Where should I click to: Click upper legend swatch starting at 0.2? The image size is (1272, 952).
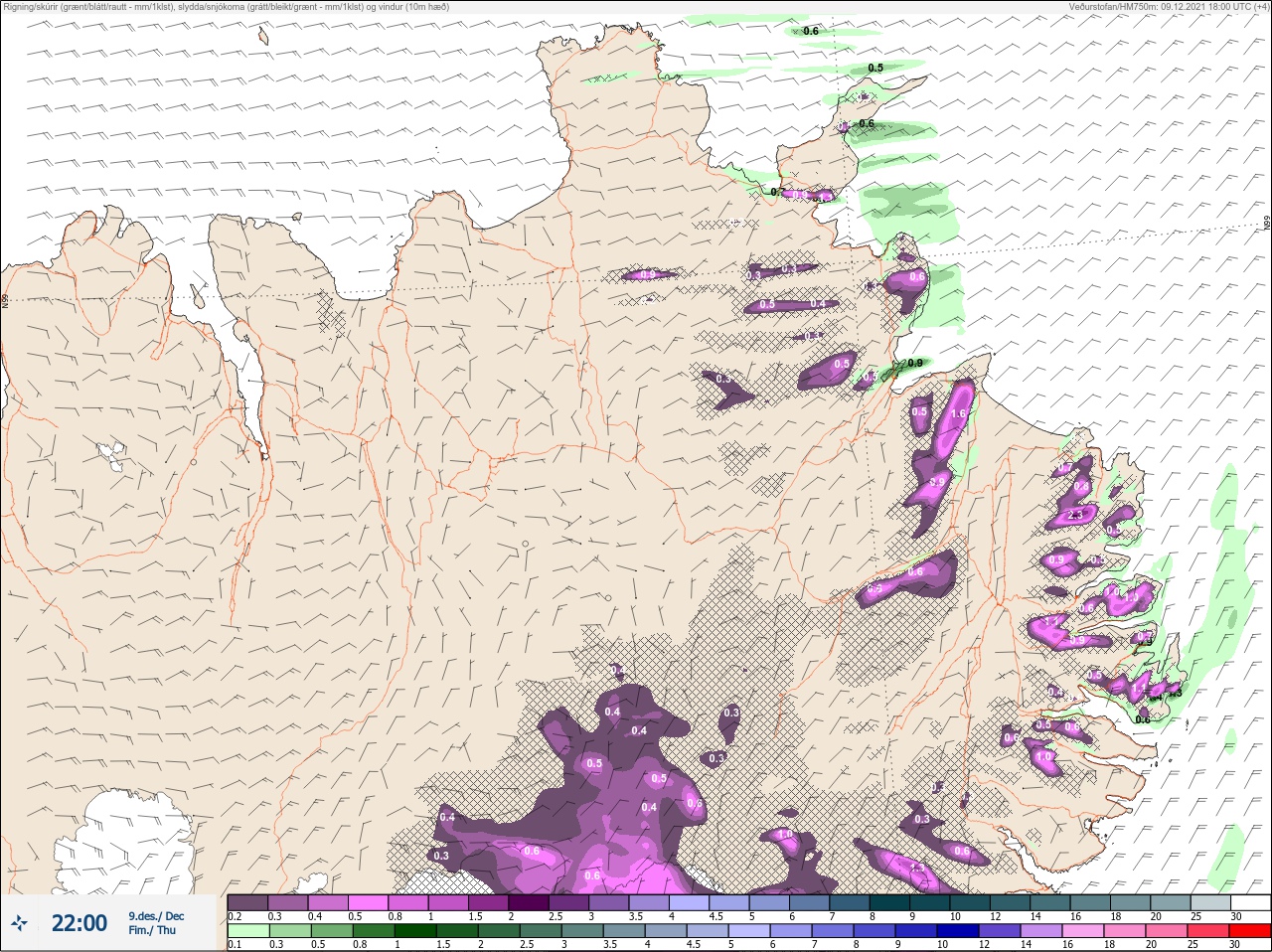[247, 902]
